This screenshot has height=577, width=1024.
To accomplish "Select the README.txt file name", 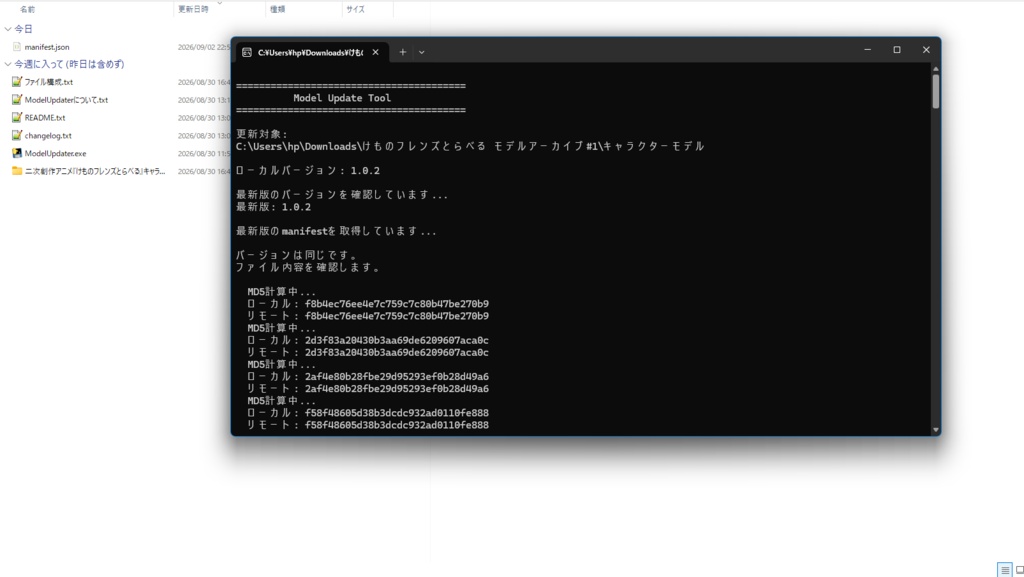I will click(45, 117).
